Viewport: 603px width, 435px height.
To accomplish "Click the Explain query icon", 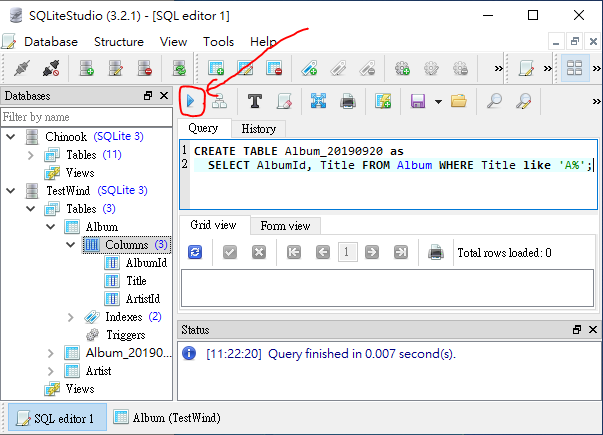I will (219, 102).
